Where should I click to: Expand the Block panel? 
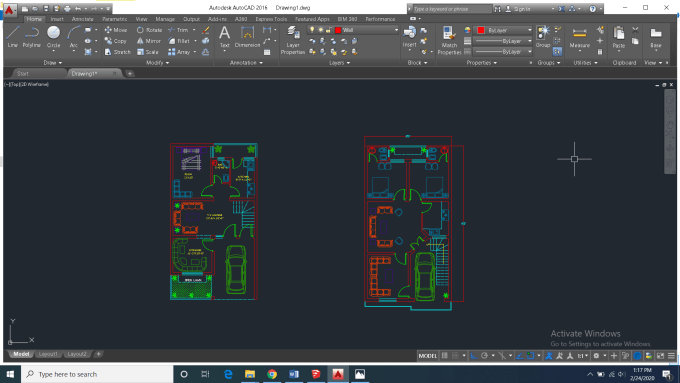click(x=418, y=63)
